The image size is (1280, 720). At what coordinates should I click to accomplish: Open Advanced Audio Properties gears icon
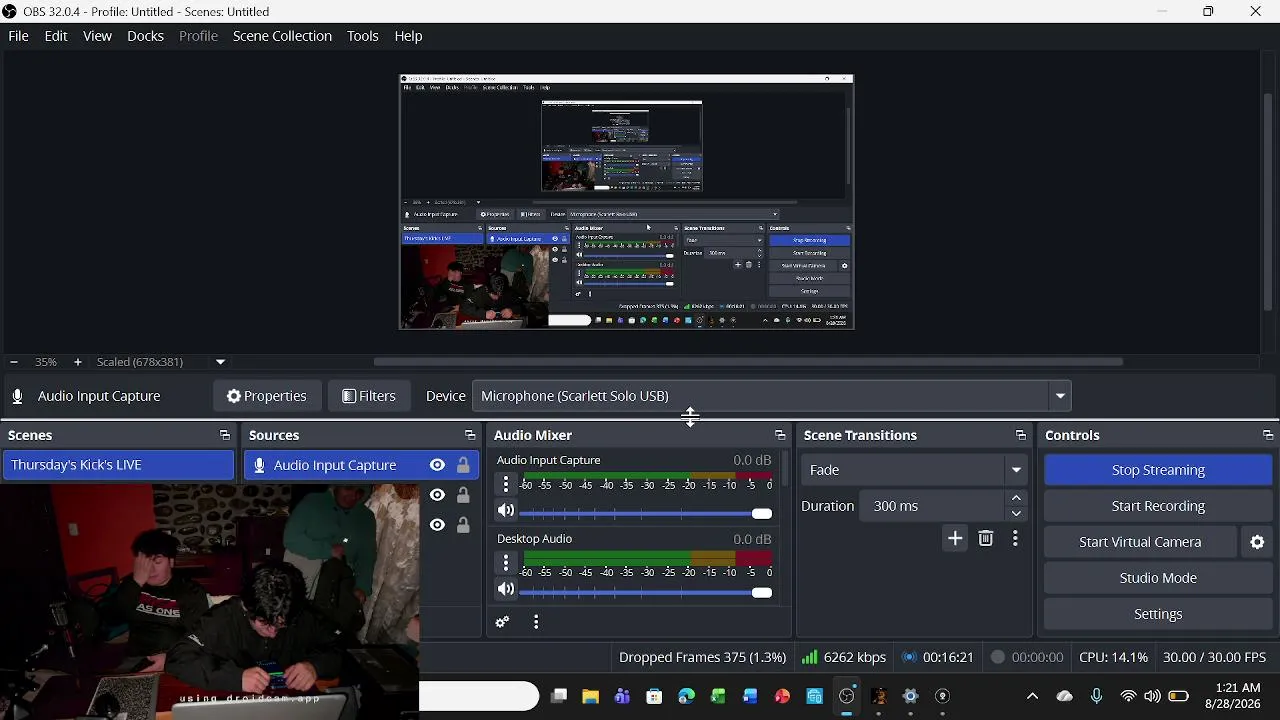(503, 622)
